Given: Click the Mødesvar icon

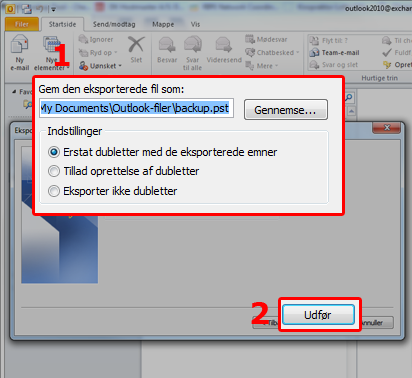Looking at the screenshot, I should [x=266, y=39].
